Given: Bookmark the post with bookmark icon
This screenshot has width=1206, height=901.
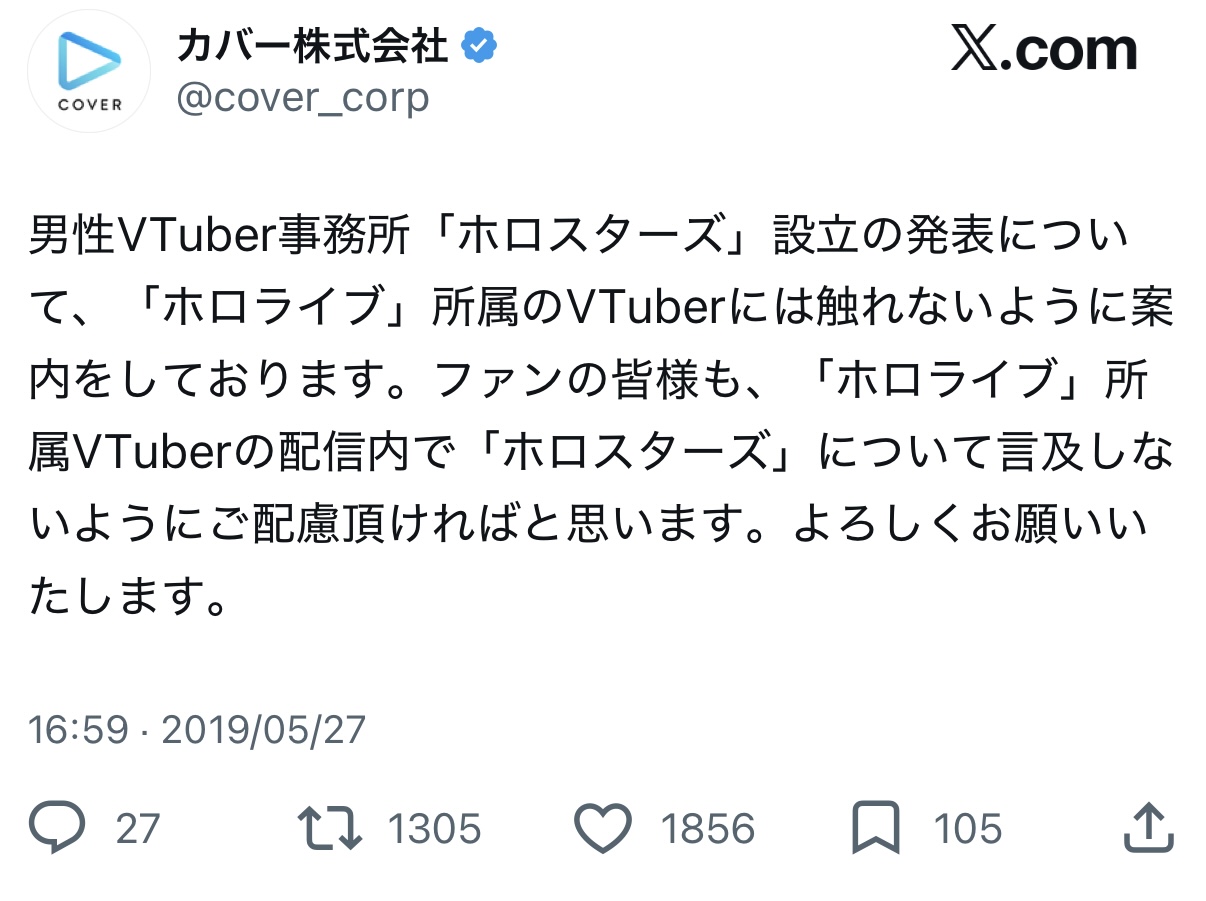Looking at the screenshot, I should (875, 829).
